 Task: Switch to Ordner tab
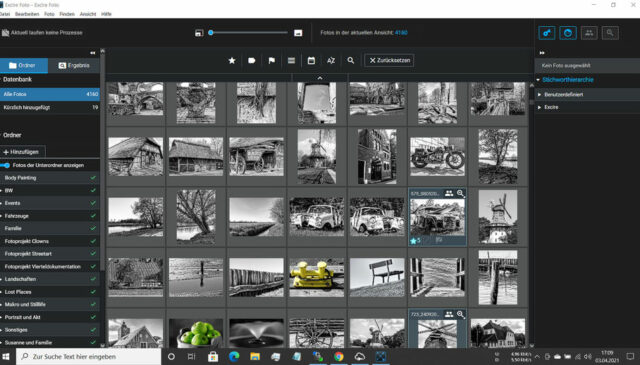pyautogui.click(x=24, y=65)
